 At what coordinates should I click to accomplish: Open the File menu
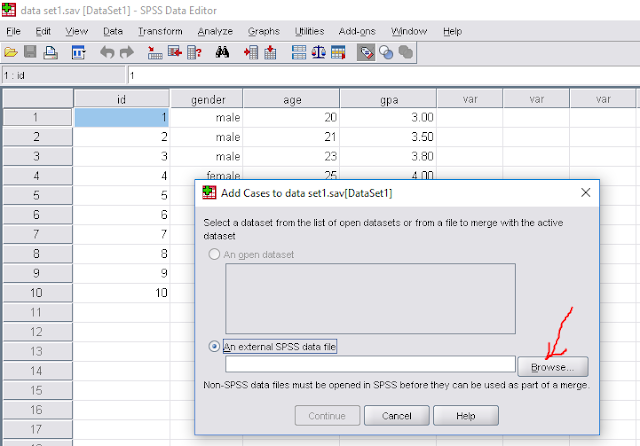[13, 31]
